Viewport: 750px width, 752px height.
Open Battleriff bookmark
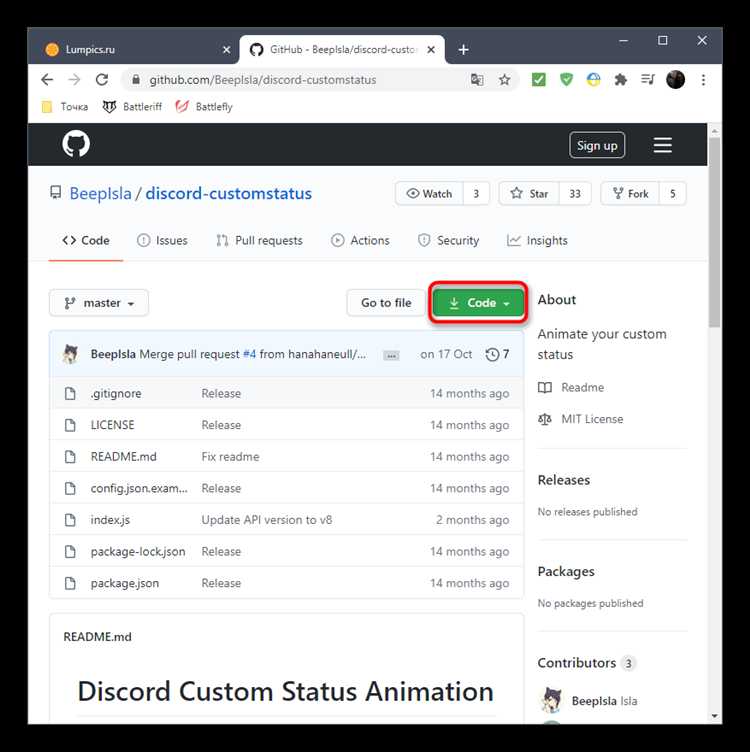(132, 106)
